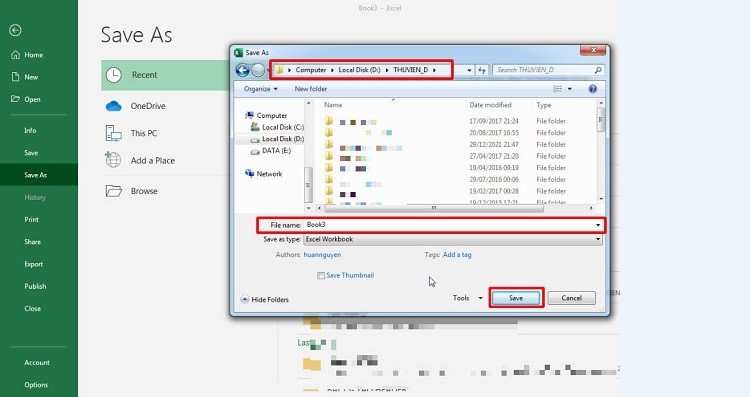
Task: Click the change view icon
Action: pos(558,89)
